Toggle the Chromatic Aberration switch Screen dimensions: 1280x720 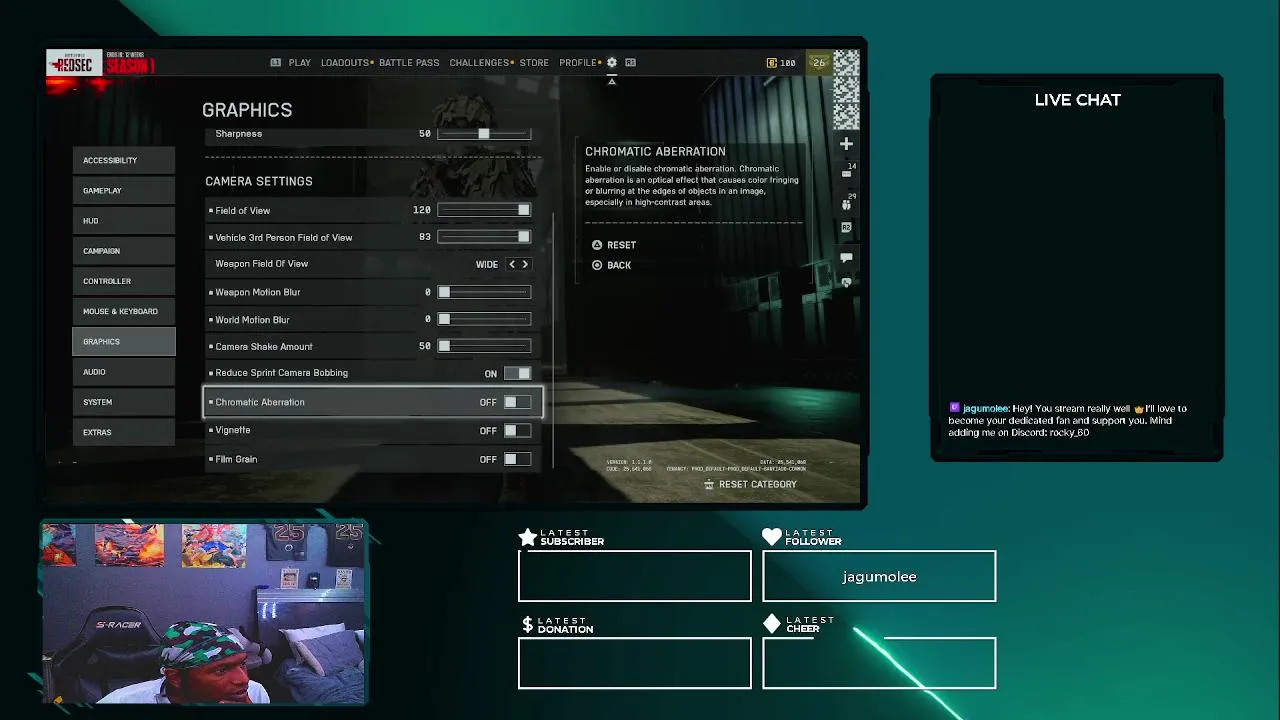pos(518,402)
